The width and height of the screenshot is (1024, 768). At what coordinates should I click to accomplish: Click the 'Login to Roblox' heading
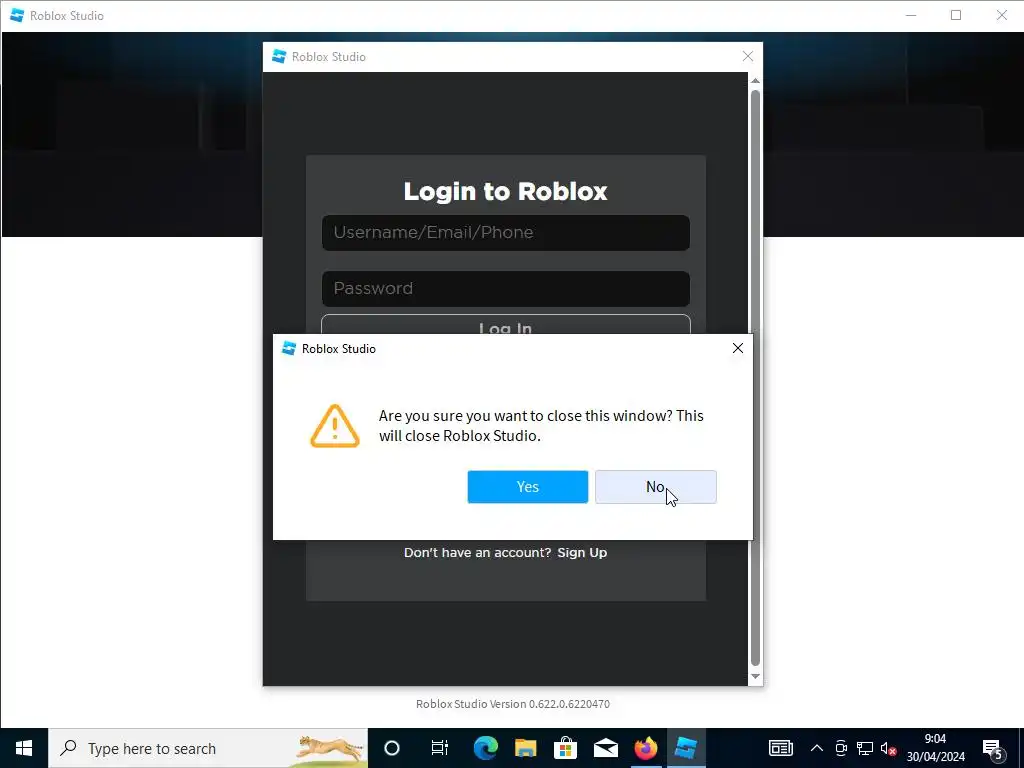click(505, 191)
